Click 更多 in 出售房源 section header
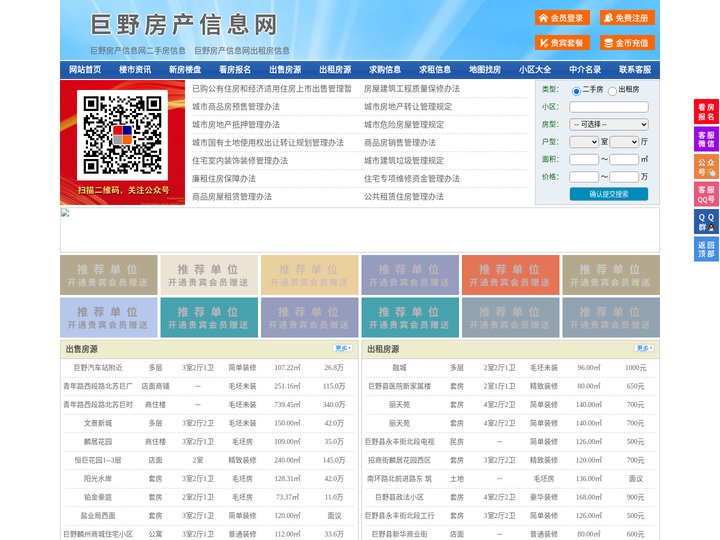Viewport: 720px width, 540px height. click(343, 348)
